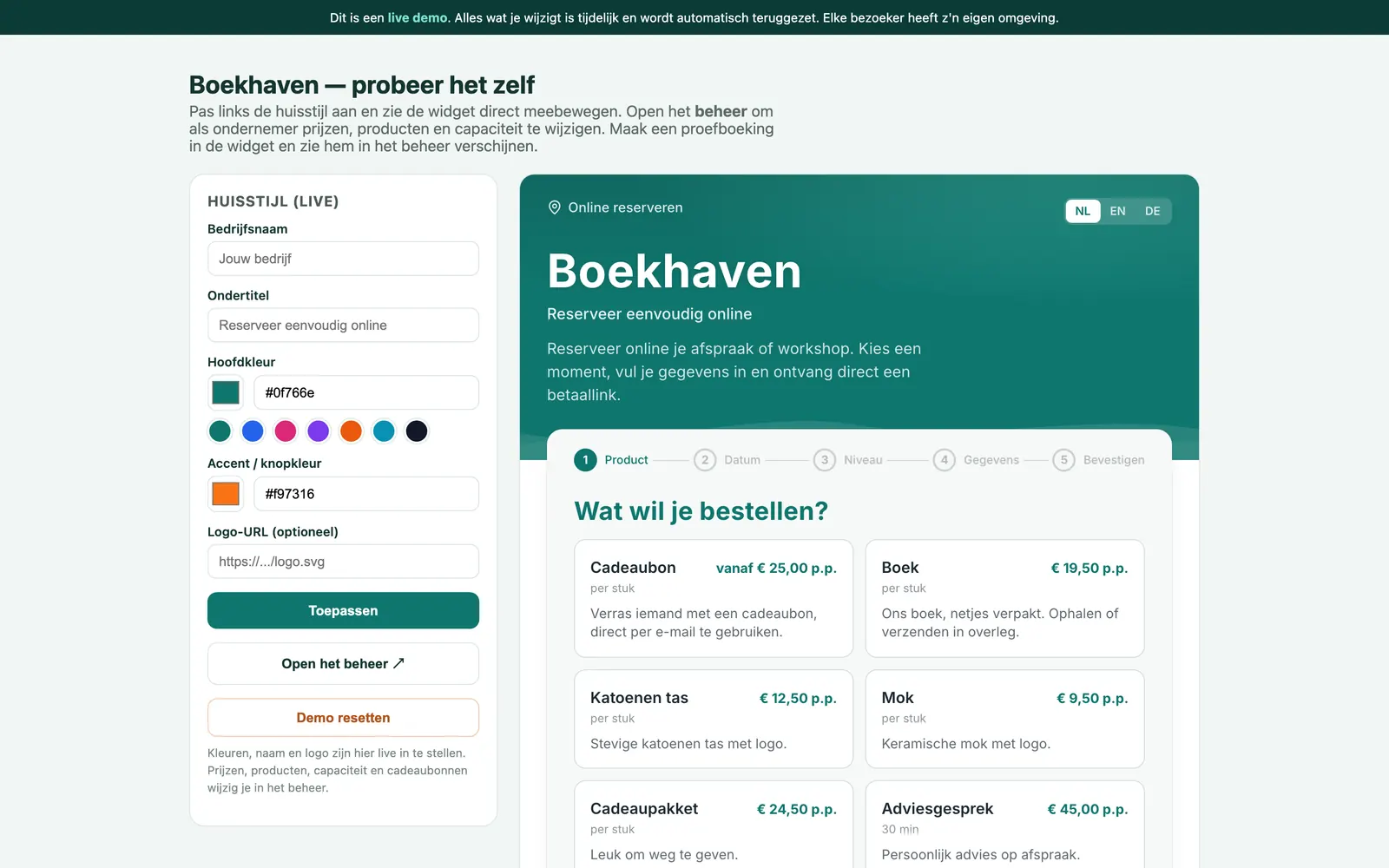Click the 'Wat wil je bestellen?' heading
Image resolution: width=1389 pixels, height=868 pixels.
[x=701, y=511]
